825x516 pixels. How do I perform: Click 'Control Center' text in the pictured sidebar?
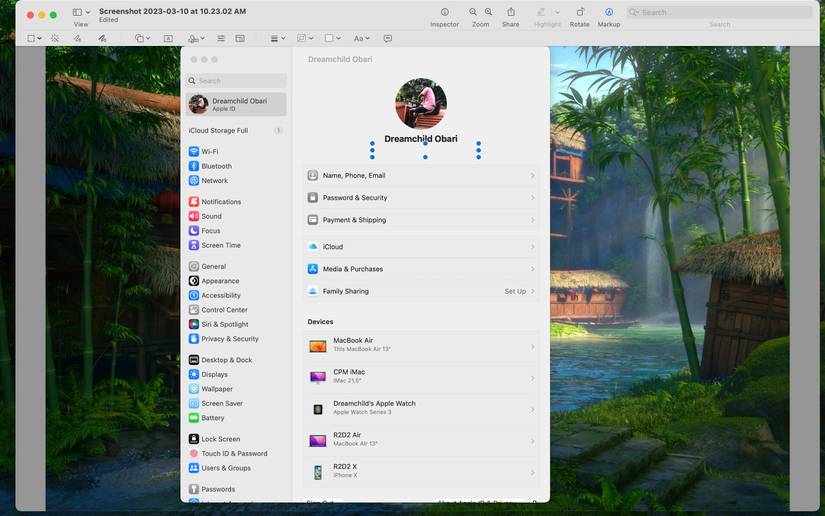click(224, 310)
